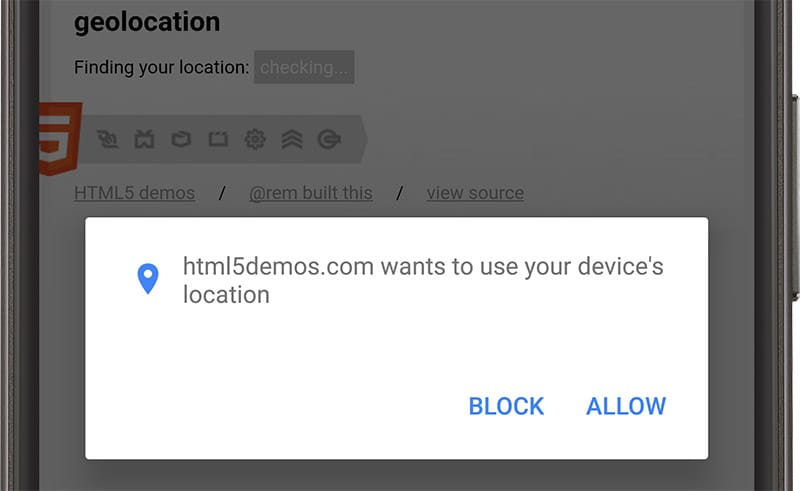Image resolution: width=800 pixels, height=491 pixels.
Task: Click the "Finding your location:" label
Action: [x=161, y=68]
